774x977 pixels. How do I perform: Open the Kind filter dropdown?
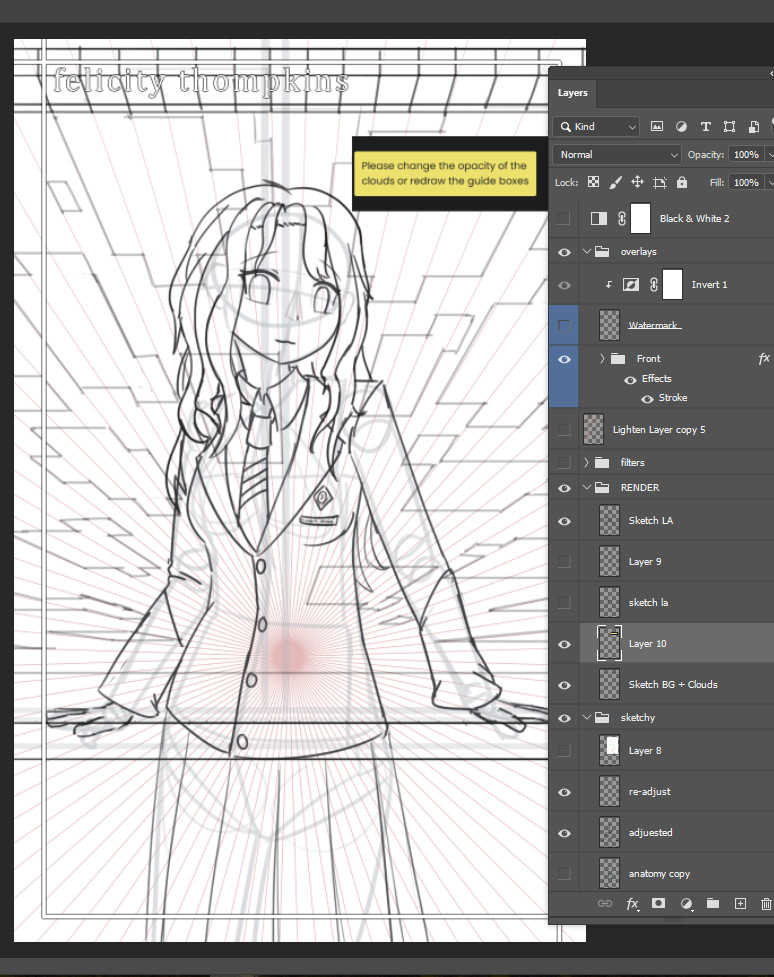point(596,126)
